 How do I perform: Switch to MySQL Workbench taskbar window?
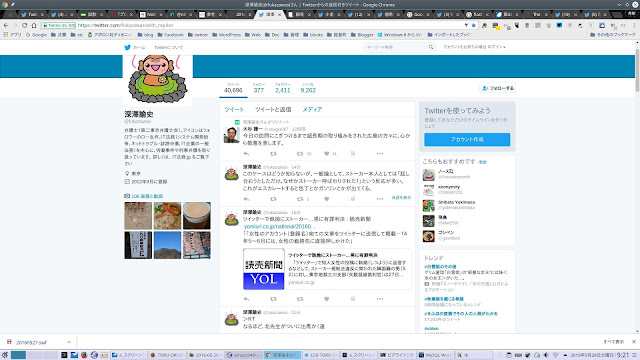(x=434, y=355)
